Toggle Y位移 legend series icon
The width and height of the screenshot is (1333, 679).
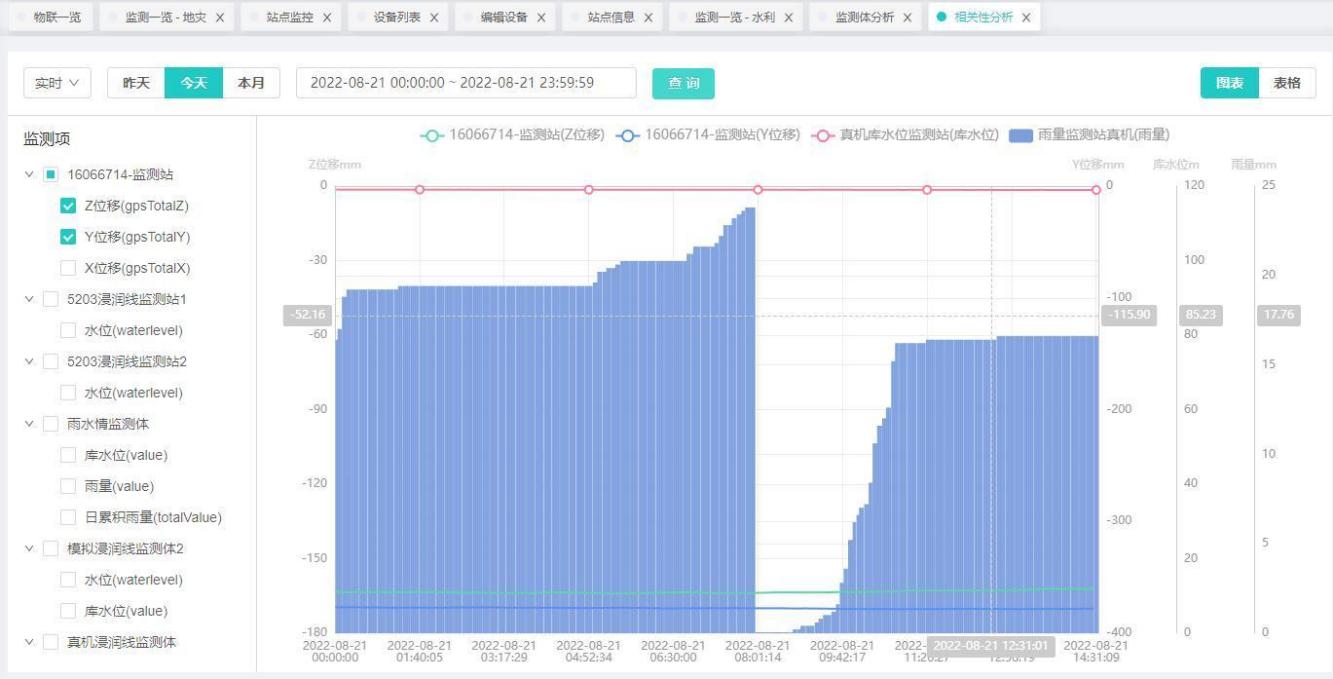[x=628, y=135]
